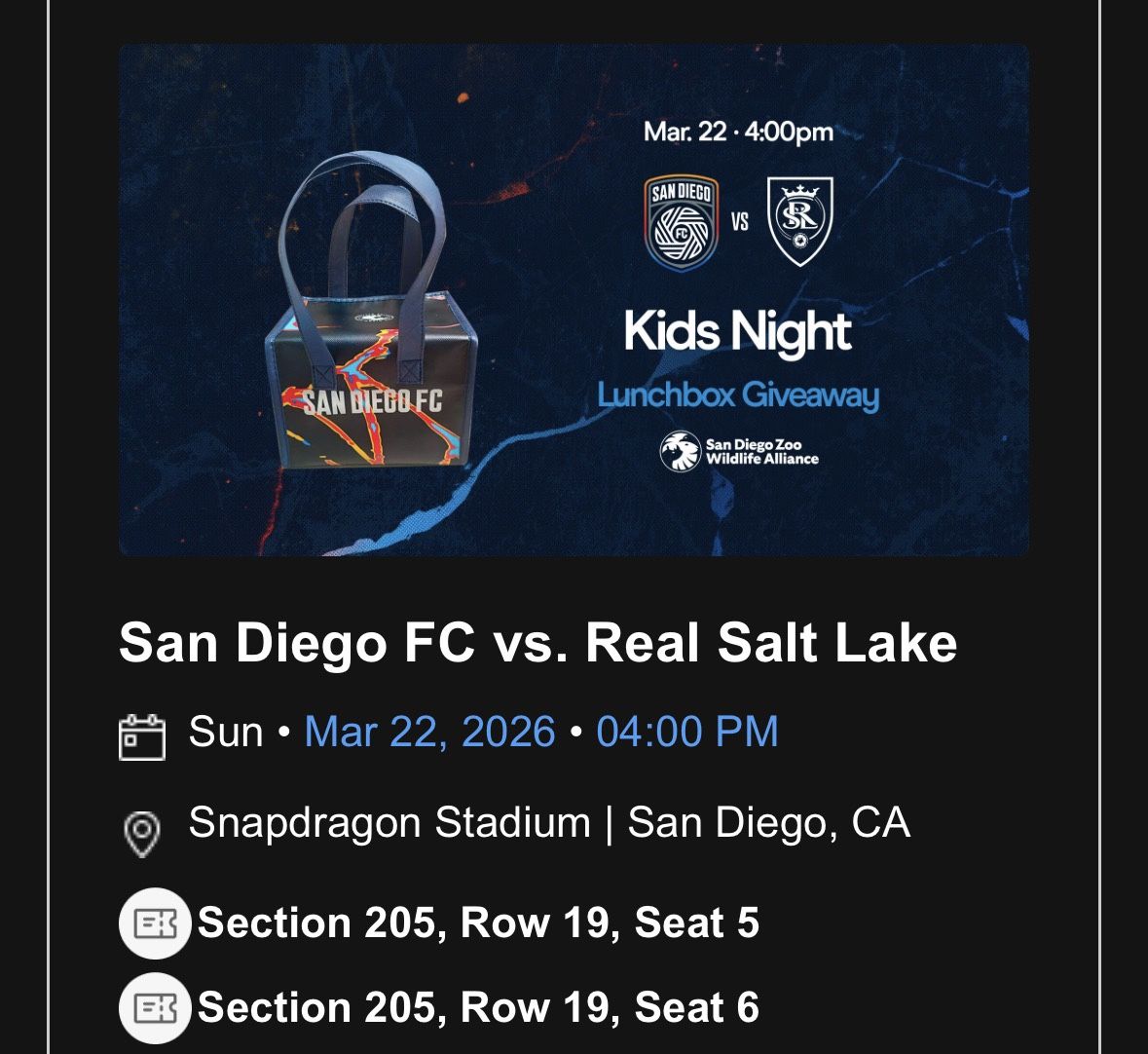Image resolution: width=1148 pixels, height=1054 pixels.
Task: Click the San Diego Zoo Wildlife Alliance logo
Action: coord(739,451)
